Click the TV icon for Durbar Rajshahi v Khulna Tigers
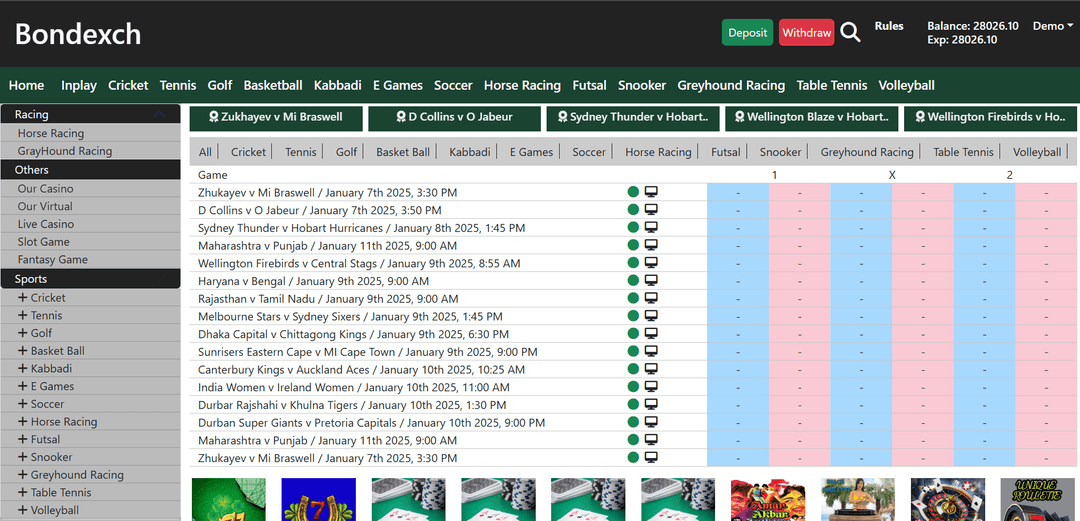 click(651, 405)
